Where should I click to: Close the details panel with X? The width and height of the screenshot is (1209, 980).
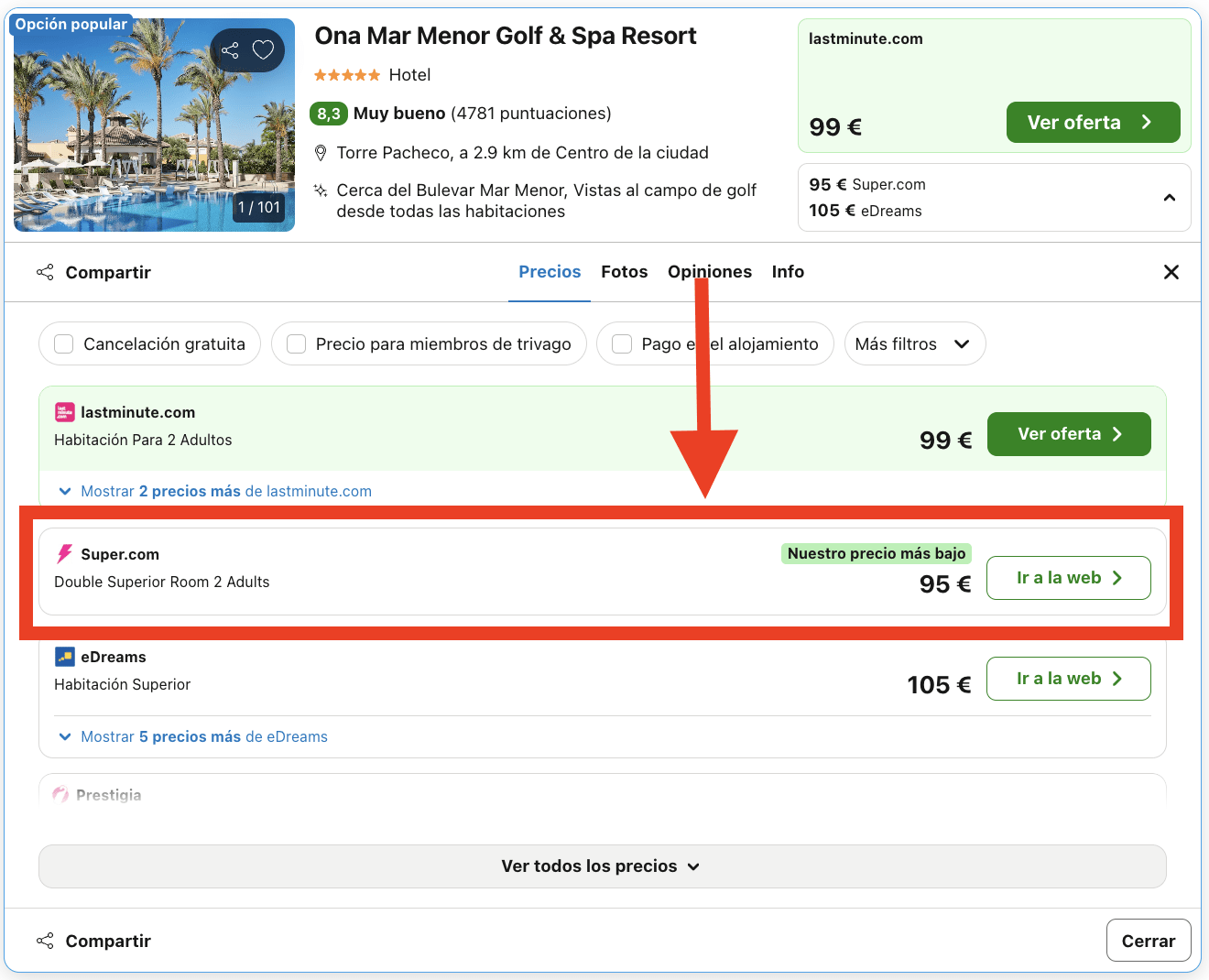tap(1171, 272)
